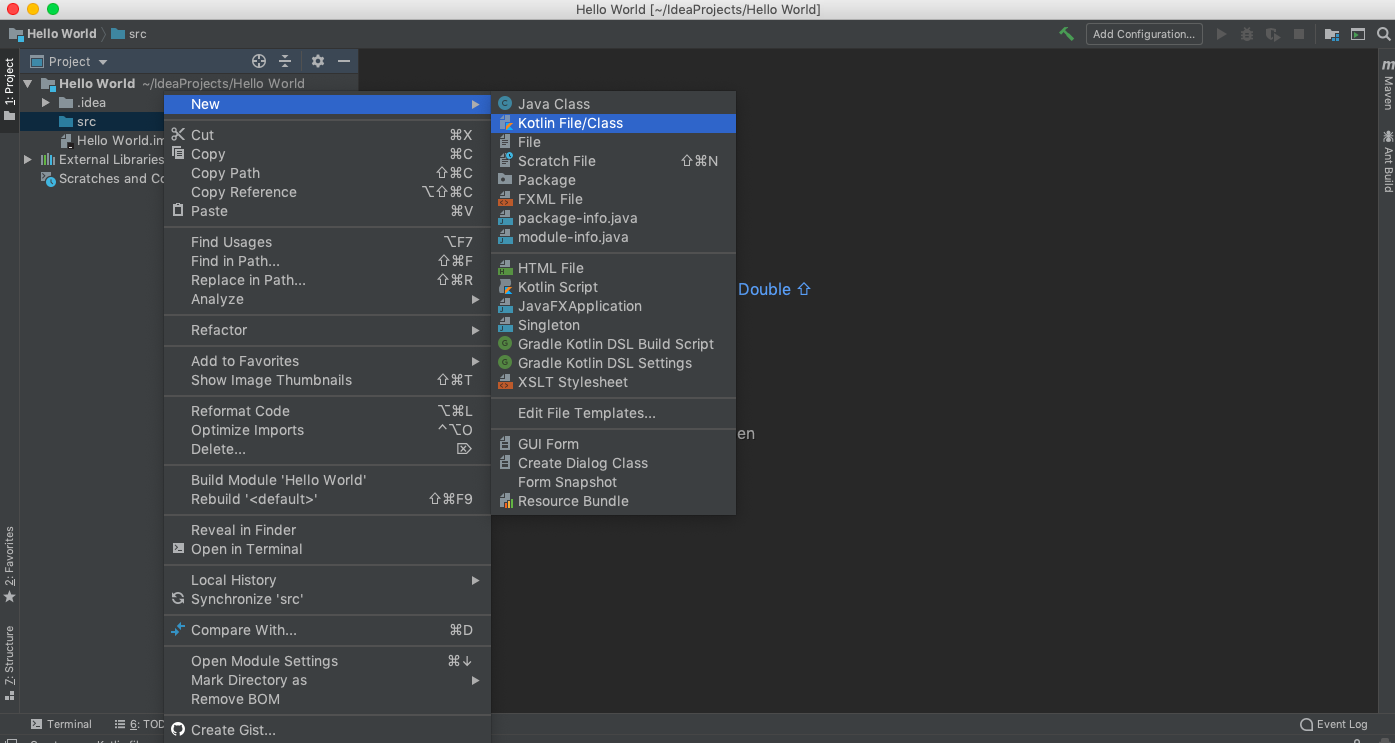Viewport: 1395px width, 743px height.
Task: Open the Project panel gear settings
Action: tap(318, 61)
